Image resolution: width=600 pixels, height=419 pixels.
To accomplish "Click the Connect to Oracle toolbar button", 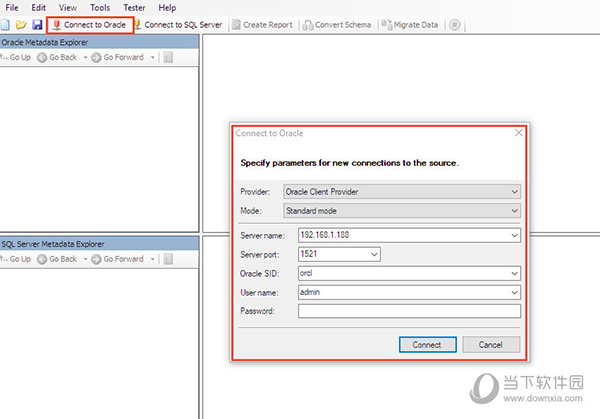I will [90, 24].
